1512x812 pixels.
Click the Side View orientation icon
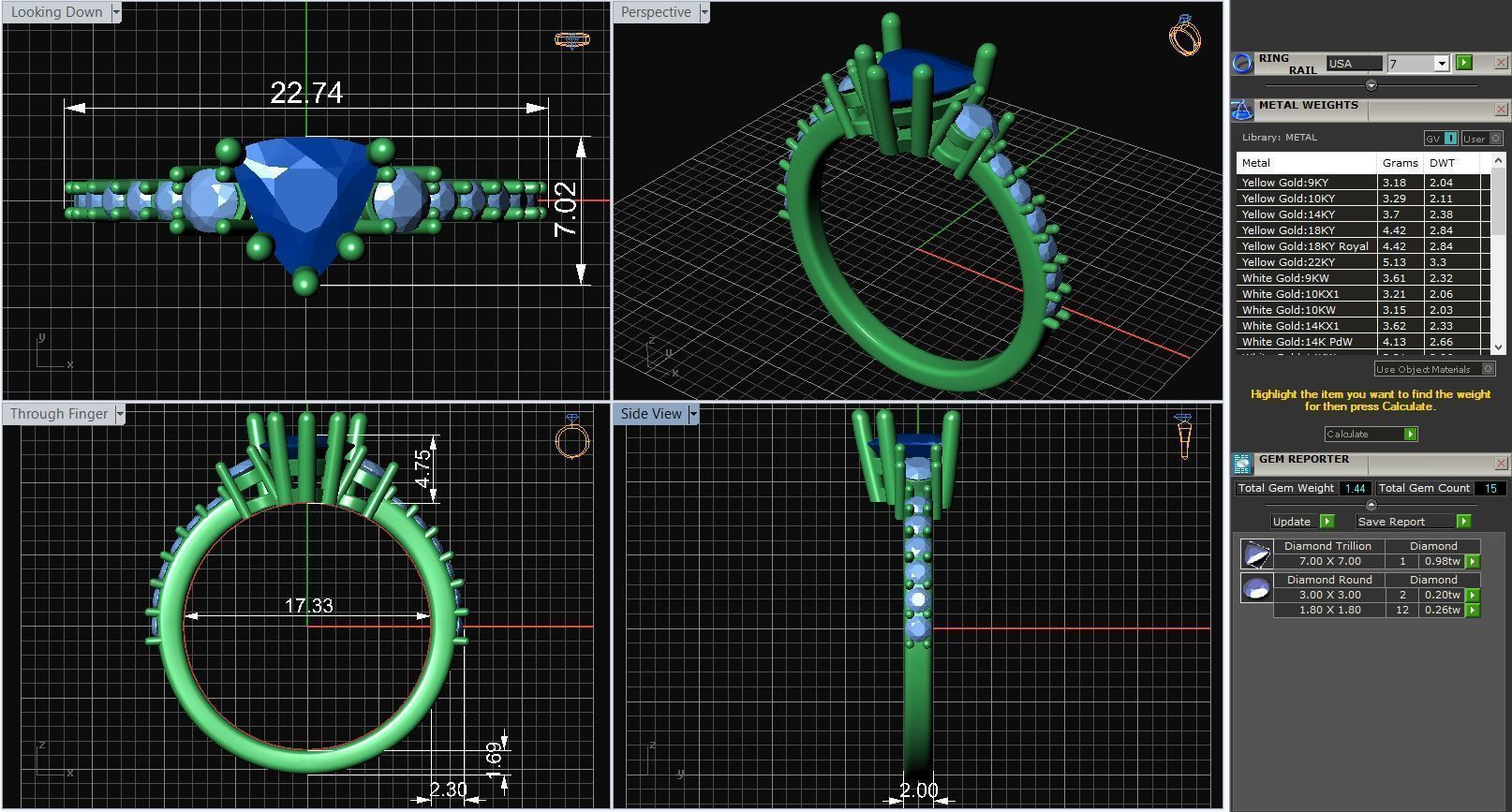pos(1184,436)
